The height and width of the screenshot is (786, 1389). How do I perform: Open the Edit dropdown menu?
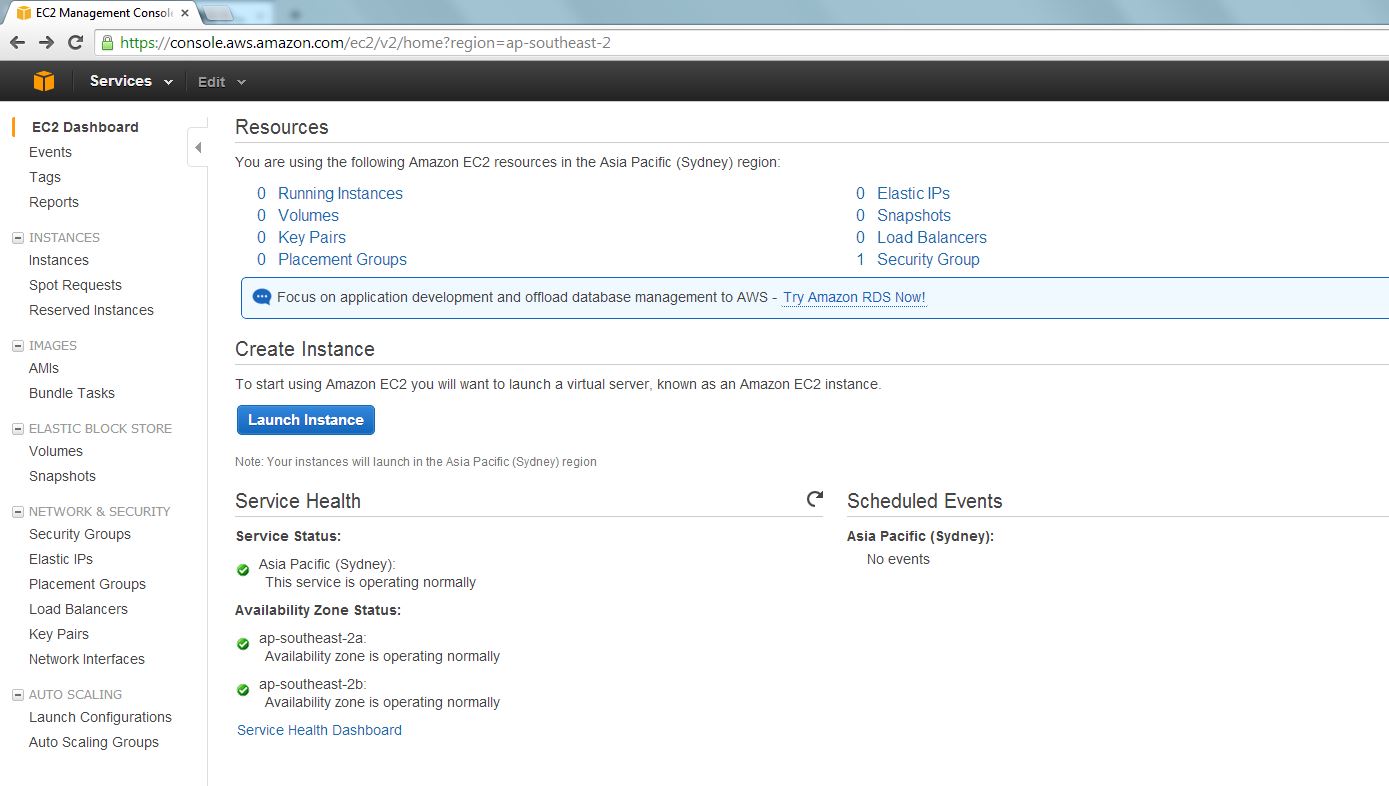221,82
